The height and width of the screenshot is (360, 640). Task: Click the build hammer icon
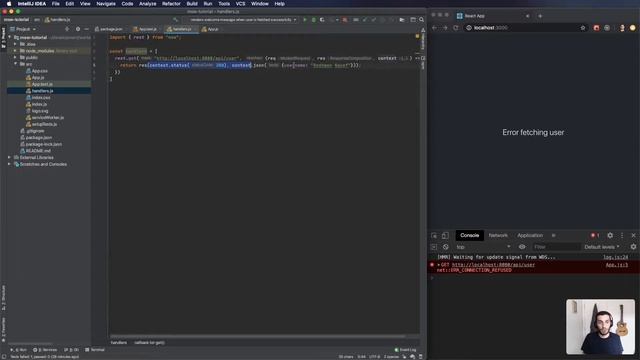tap(176, 20)
